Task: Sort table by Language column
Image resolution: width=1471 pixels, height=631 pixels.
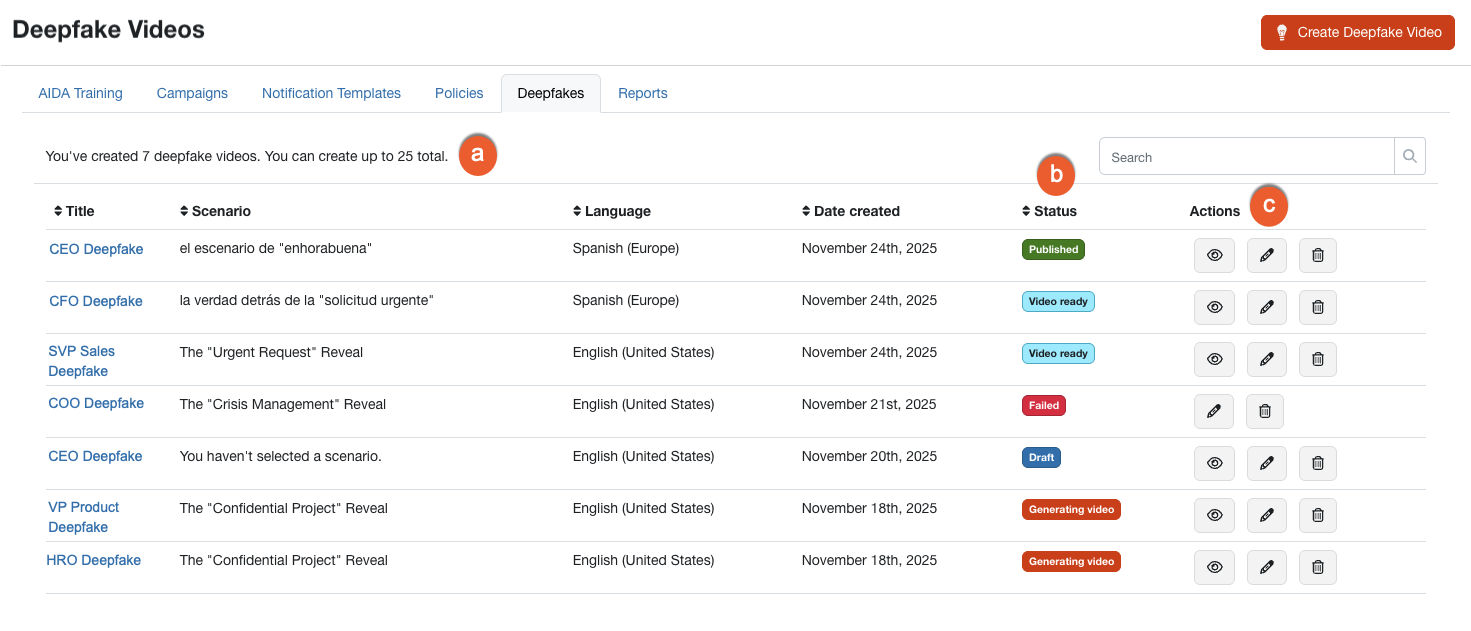Action: 612,211
